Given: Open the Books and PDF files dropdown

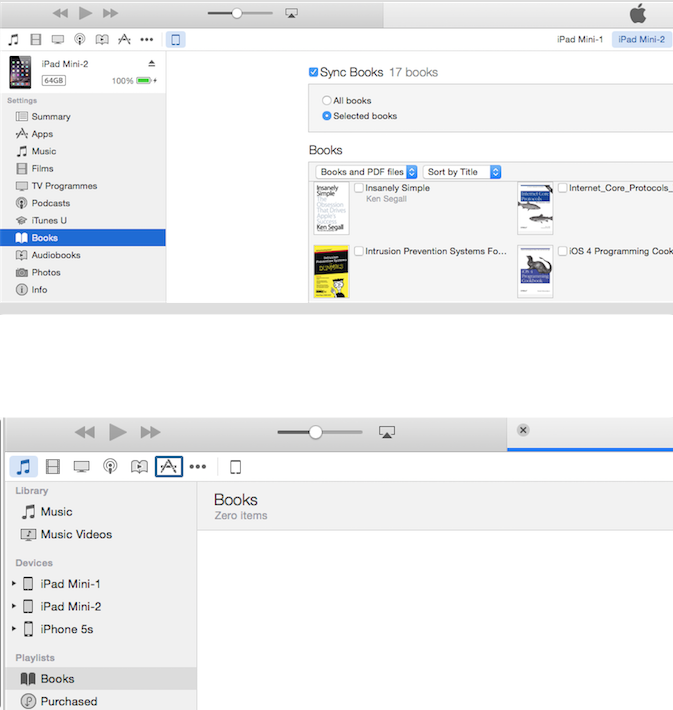Looking at the screenshot, I should click(x=366, y=172).
